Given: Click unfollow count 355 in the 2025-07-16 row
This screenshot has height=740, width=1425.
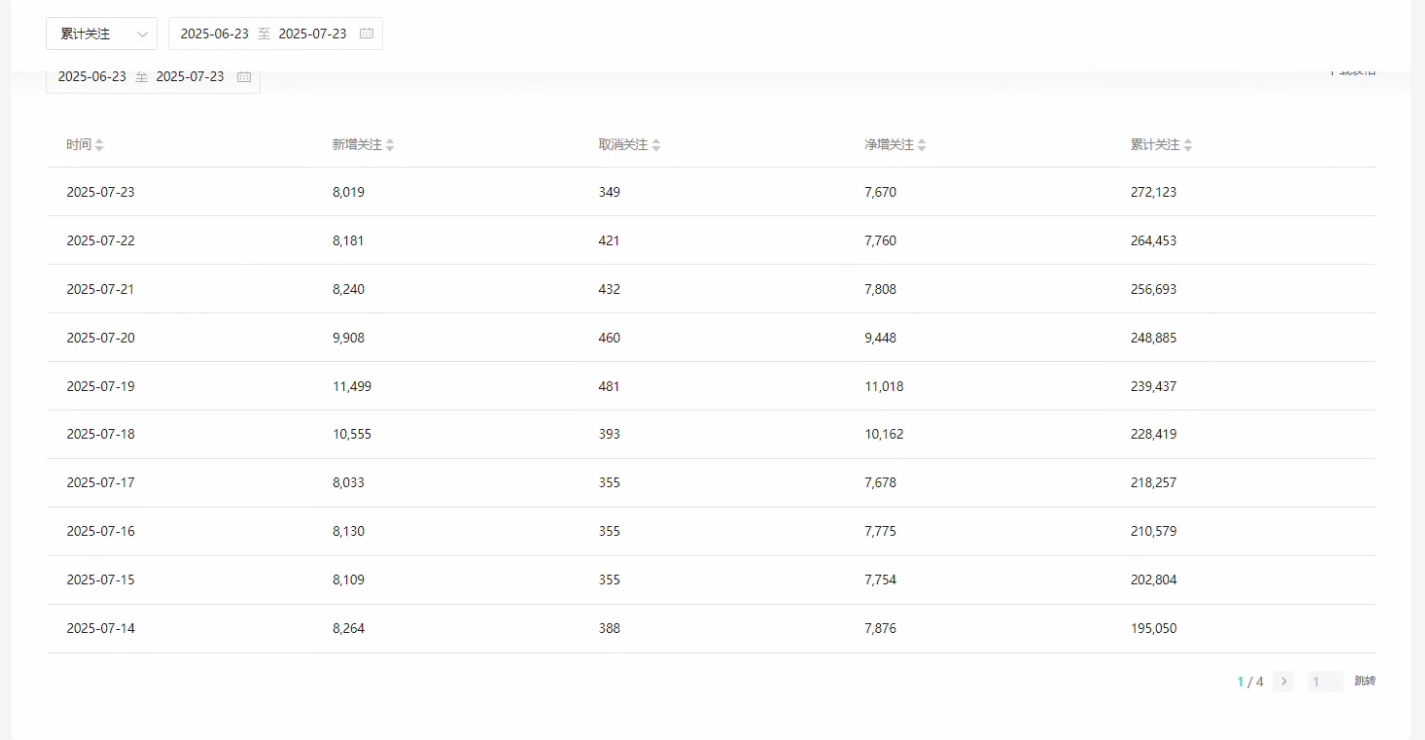Looking at the screenshot, I should pyautogui.click(x=609, y=531).
